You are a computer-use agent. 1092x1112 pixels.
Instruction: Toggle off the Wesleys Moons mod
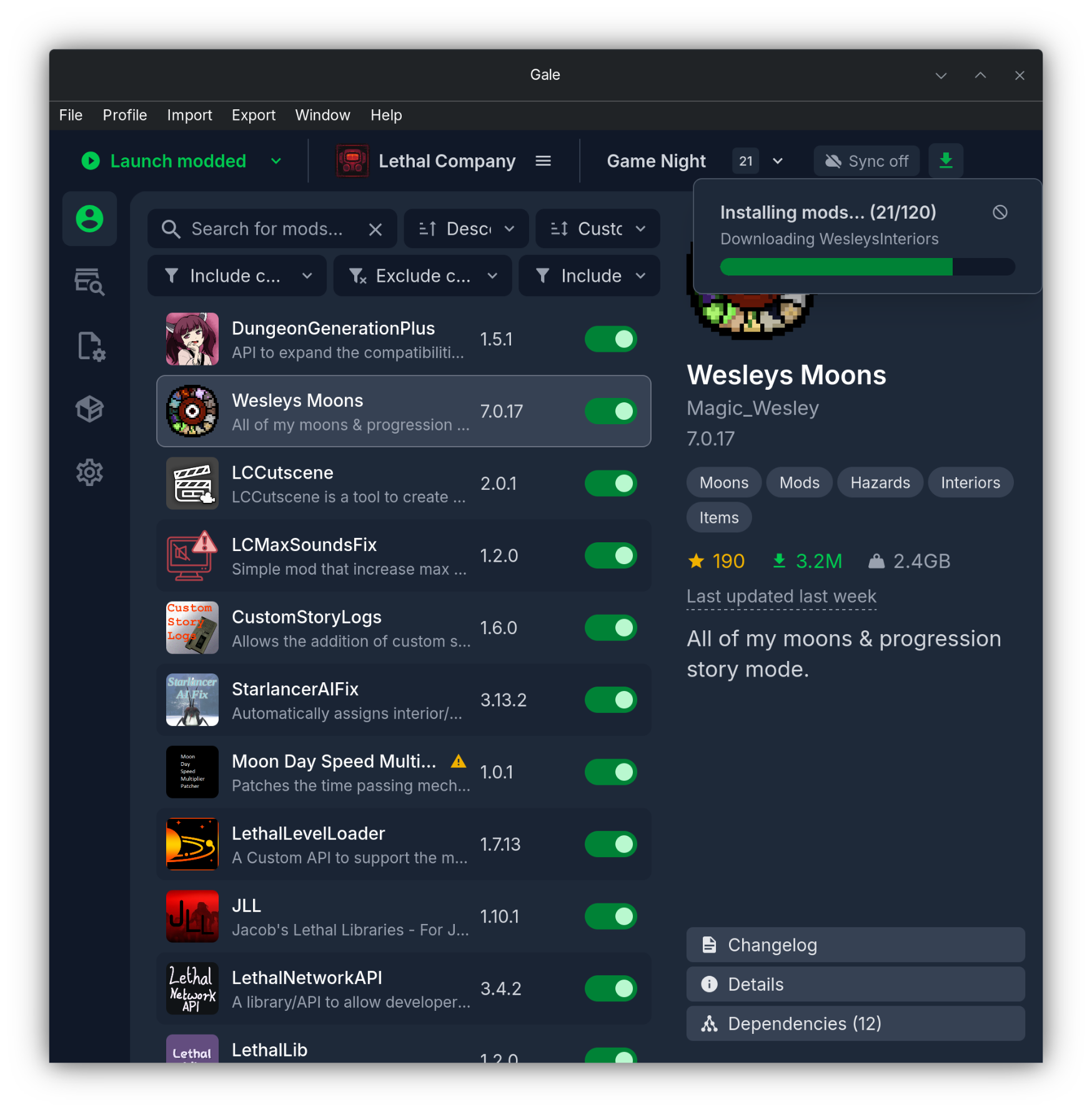coord(610,411)
